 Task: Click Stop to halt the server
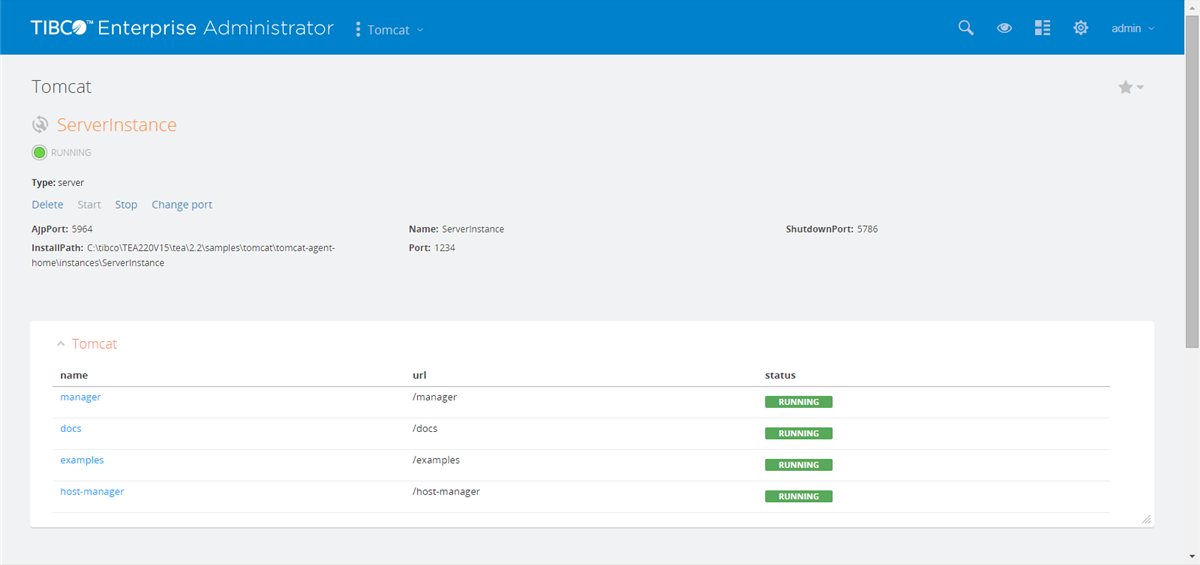tap(126, 205)
